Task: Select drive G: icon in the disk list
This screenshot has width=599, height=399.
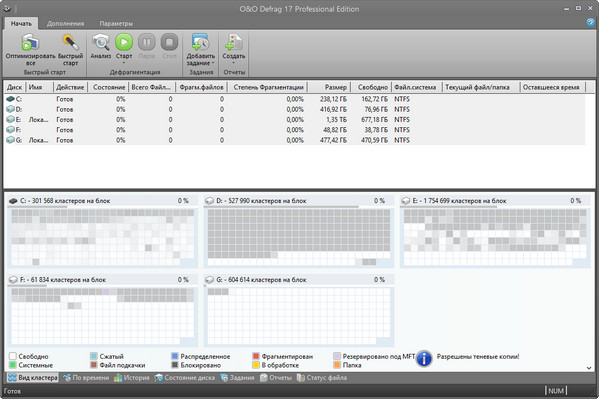Action: (10, 140)
